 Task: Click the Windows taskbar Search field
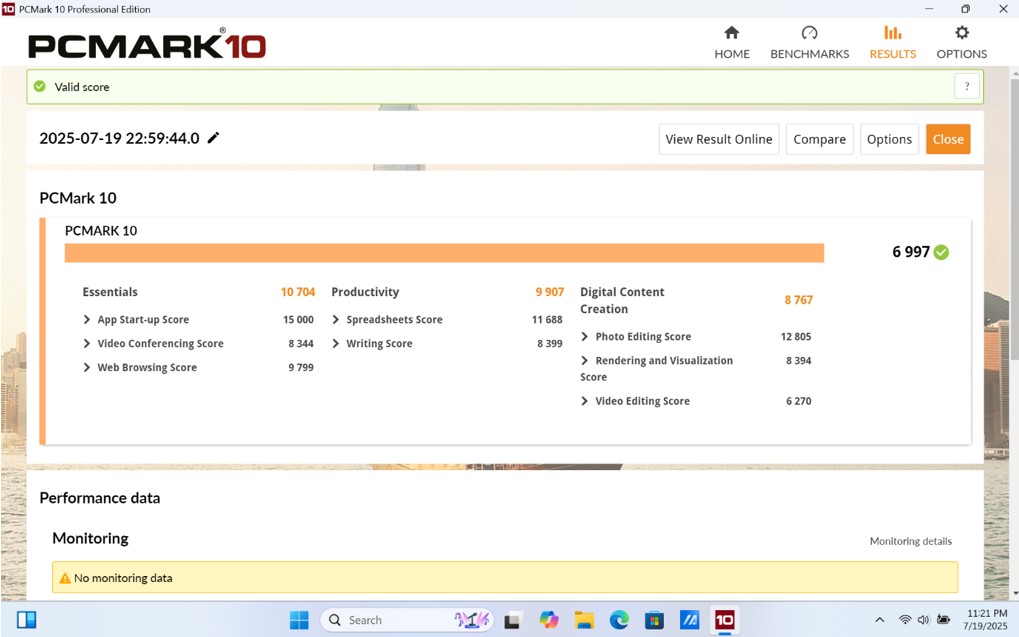[405, 620]
